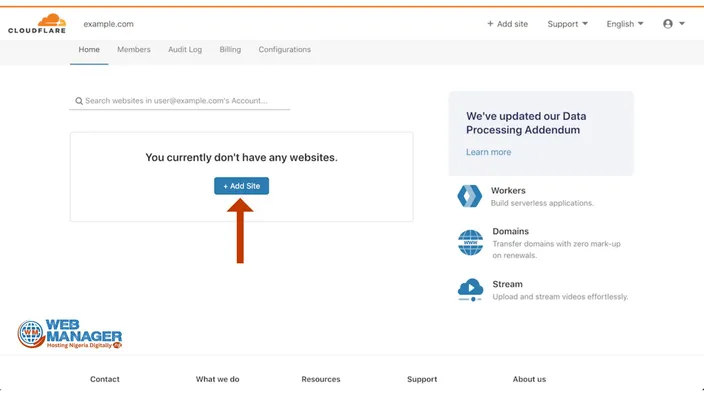704x396 pixels.
Task: Expand the account menu arrow
Action: (x=682, y=24)
